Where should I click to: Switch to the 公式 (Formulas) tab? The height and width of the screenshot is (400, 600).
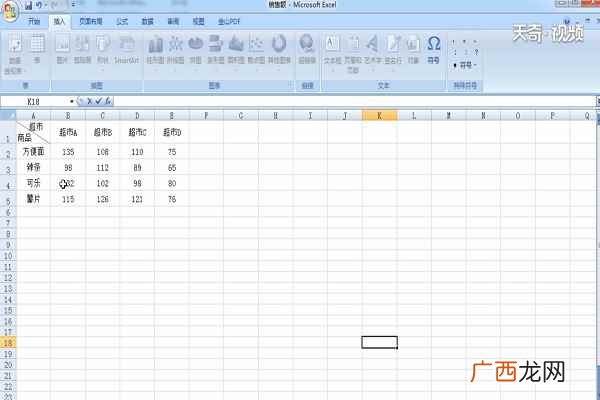122,21
